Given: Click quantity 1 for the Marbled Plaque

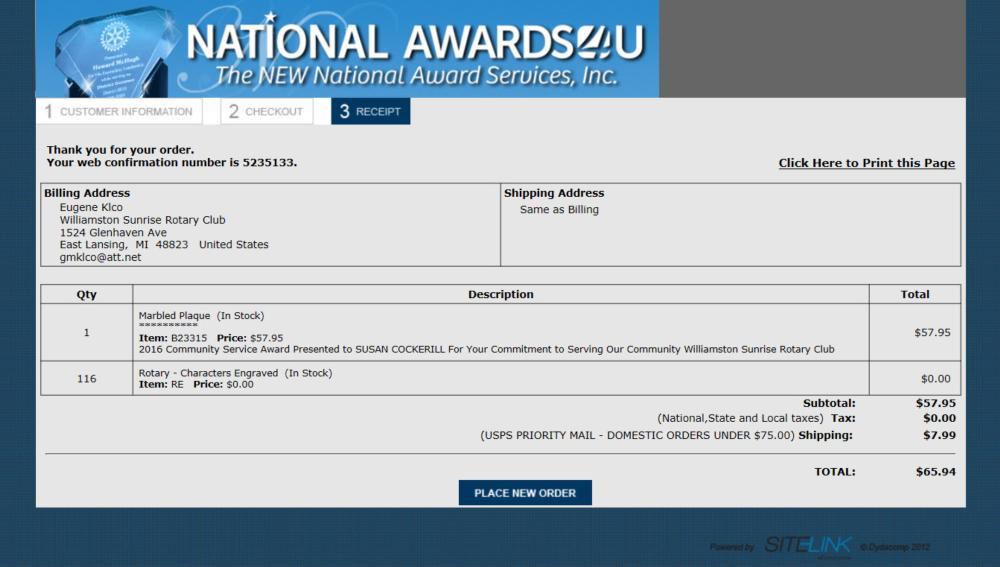Looking at the screenshot, I should (87, 332).
